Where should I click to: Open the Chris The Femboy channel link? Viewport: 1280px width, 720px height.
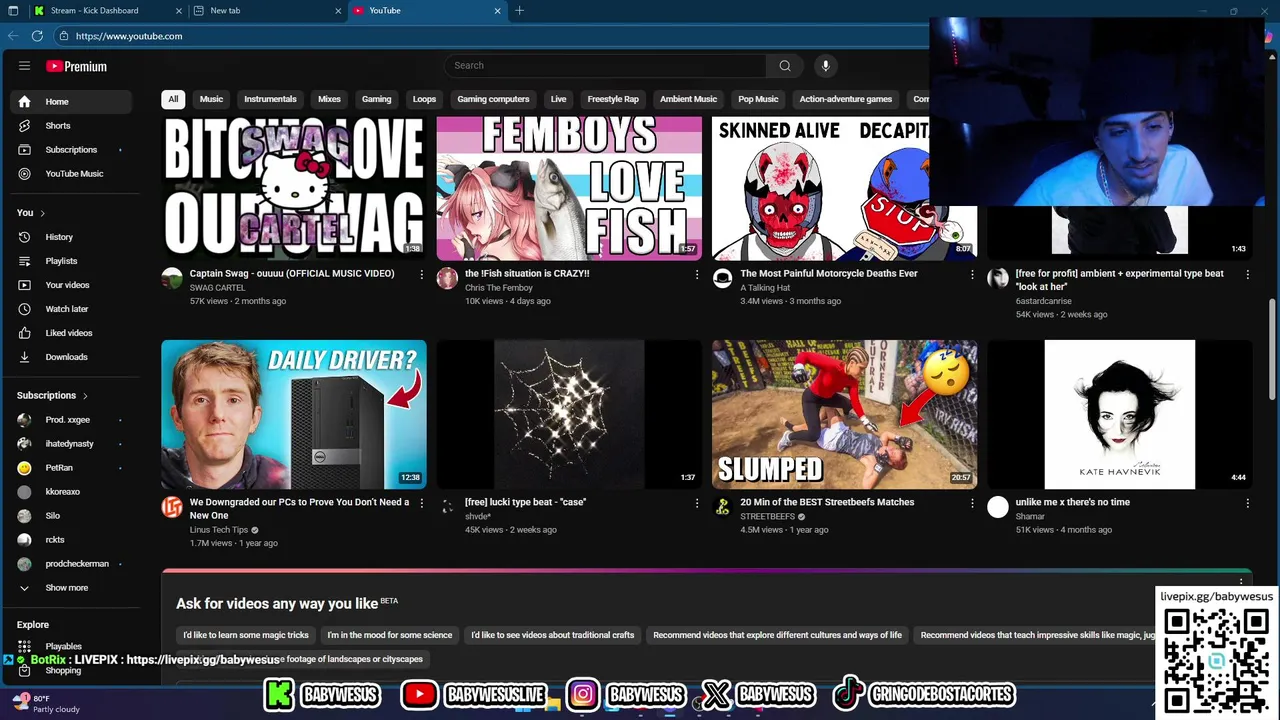(x=498, y=288)
